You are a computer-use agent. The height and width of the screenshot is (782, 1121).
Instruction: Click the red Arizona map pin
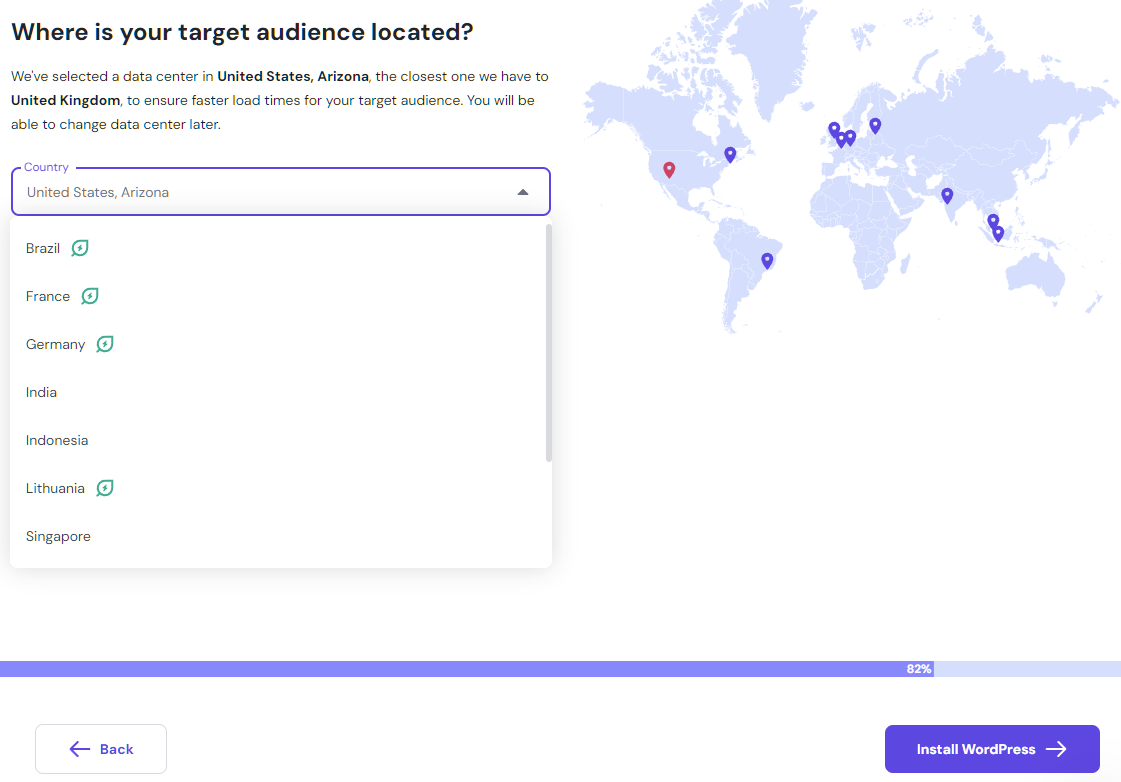[669, 170]
